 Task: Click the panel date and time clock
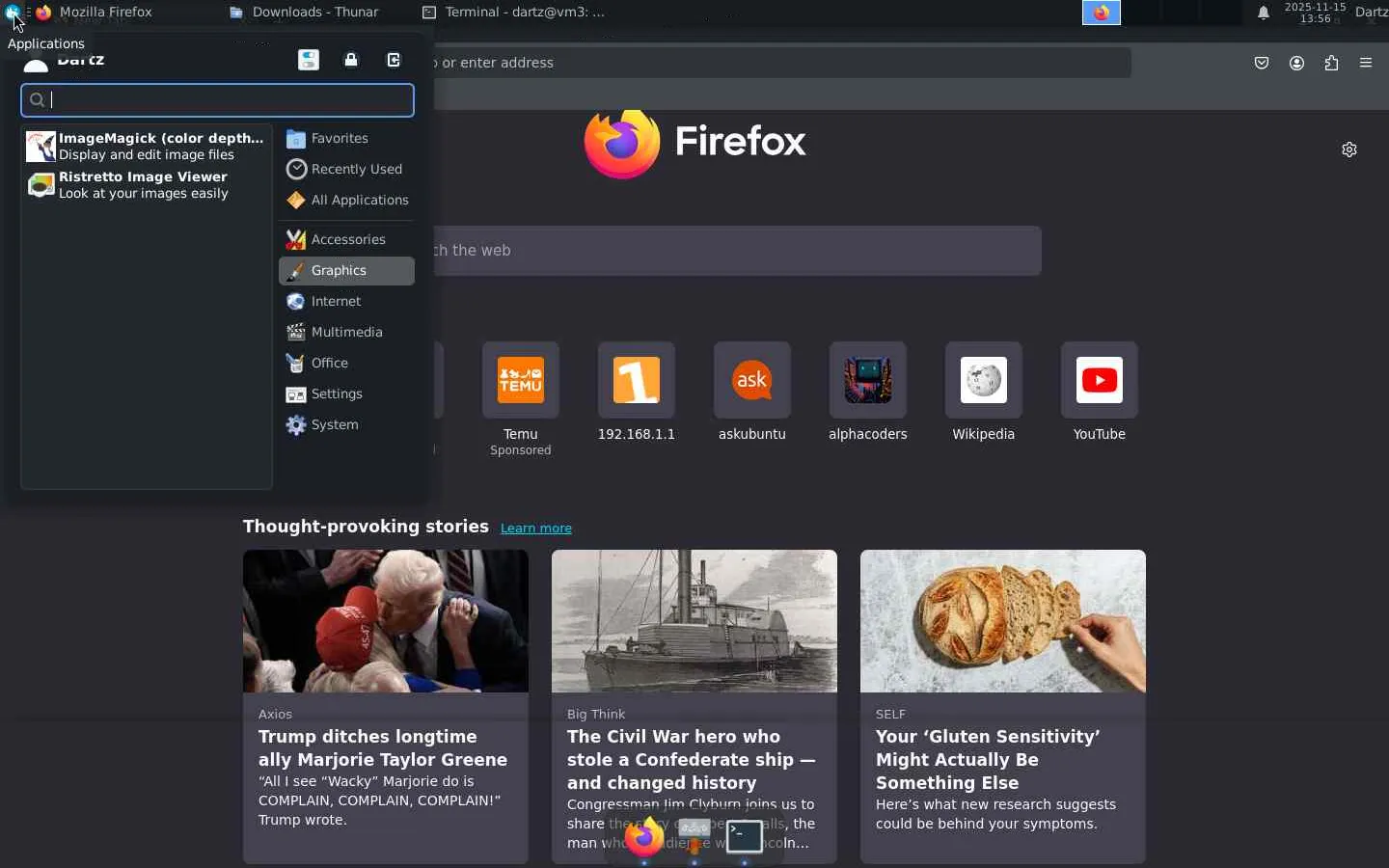1315,13
